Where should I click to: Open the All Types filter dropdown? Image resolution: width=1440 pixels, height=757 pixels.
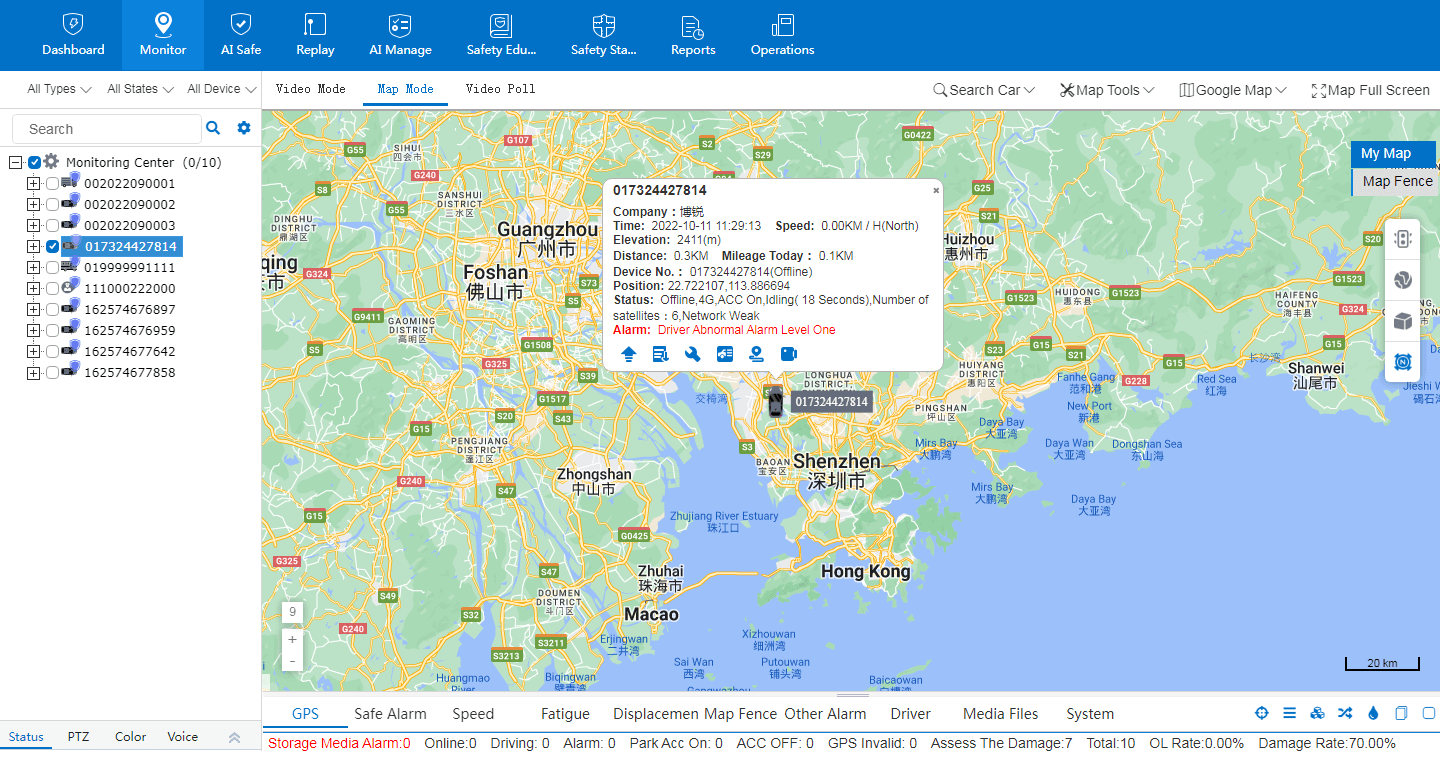(59, 89)
